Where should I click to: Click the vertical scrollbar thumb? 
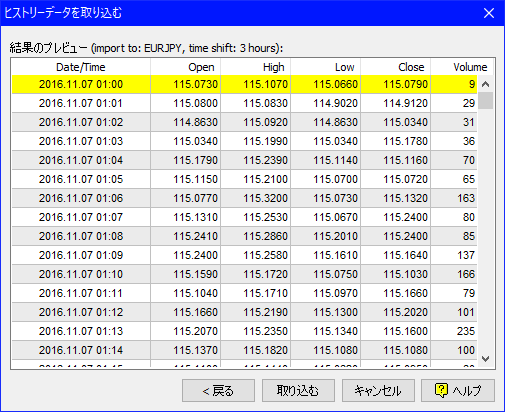coord(485,101)
